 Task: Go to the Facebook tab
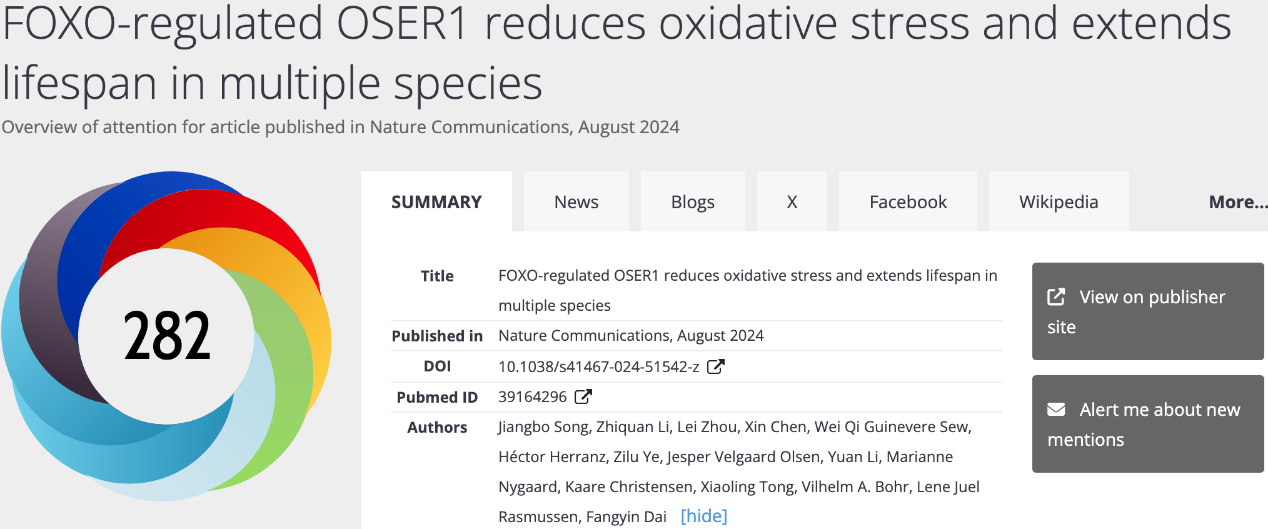click(x=908, y=202)
